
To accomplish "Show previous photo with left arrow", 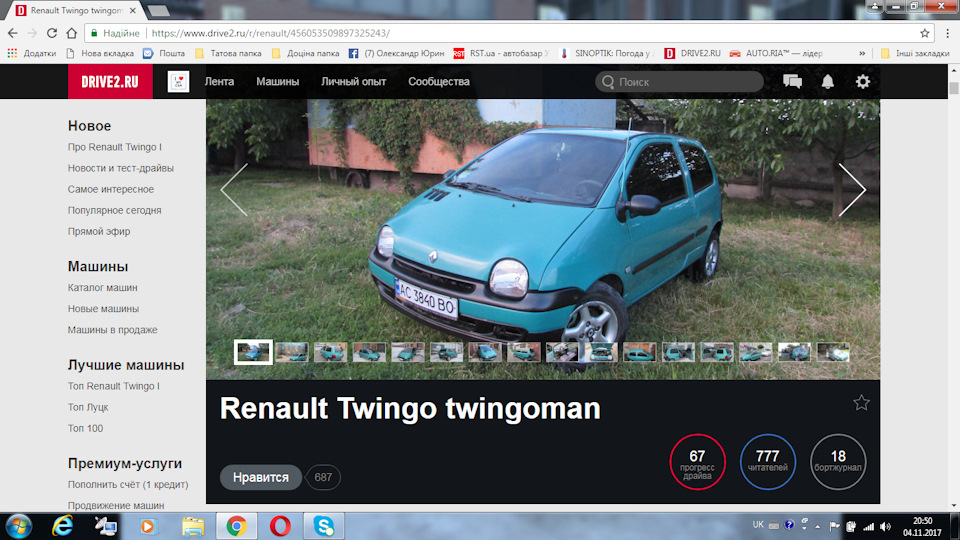I will pos(234,190).
